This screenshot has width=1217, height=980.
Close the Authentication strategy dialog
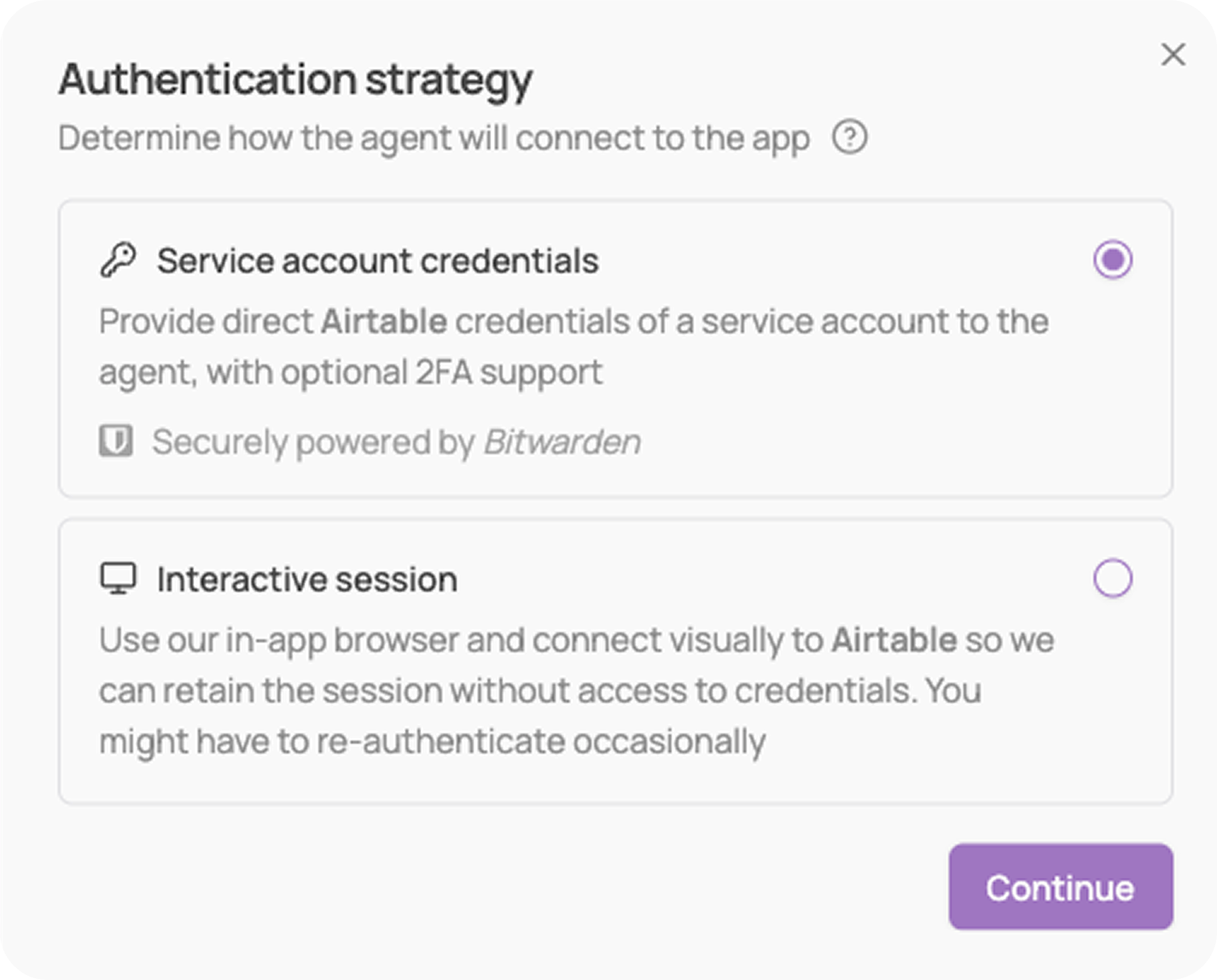click(1173, 55)
